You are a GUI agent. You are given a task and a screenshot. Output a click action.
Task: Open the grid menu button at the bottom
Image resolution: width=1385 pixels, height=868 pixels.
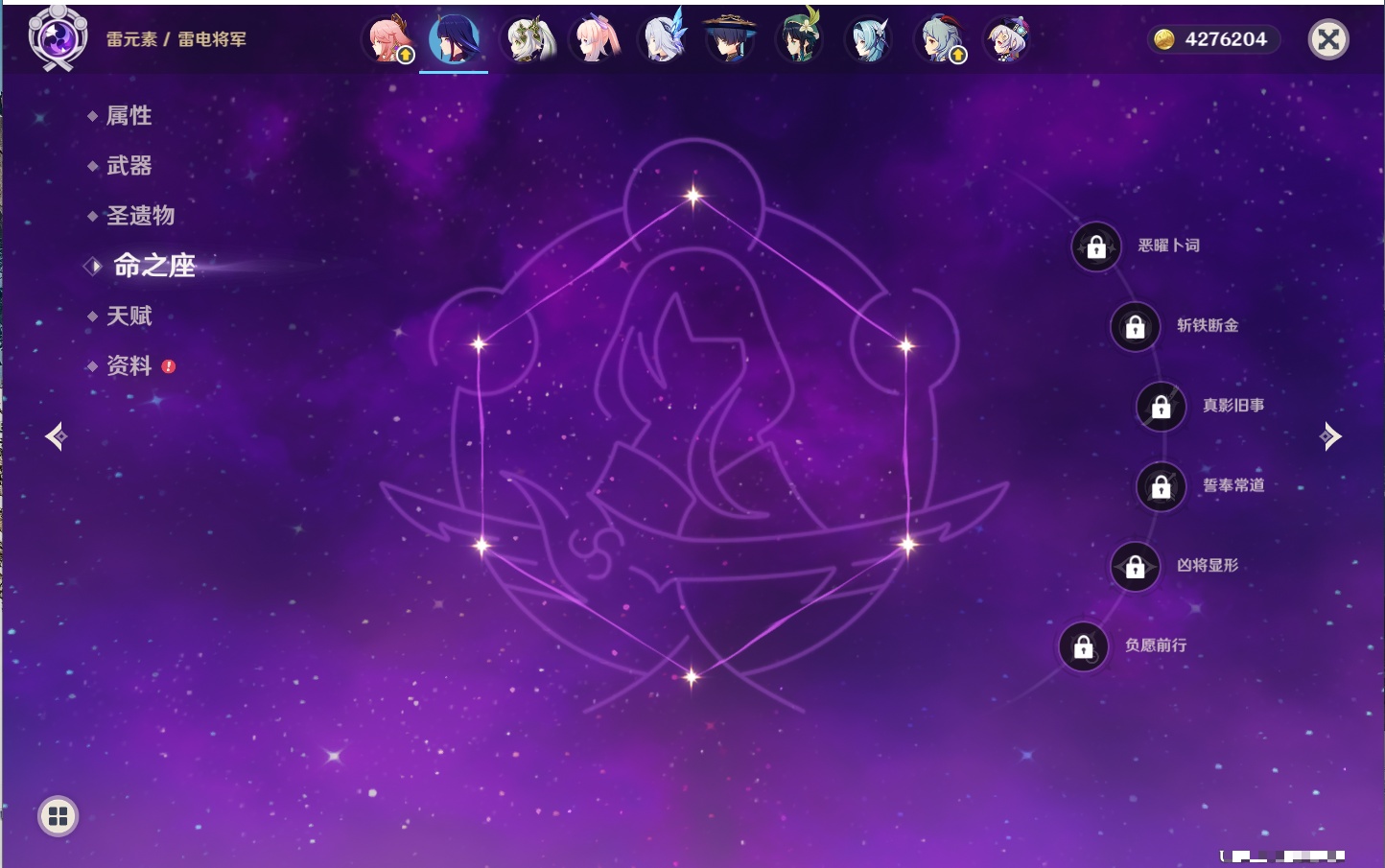(x=58, y=816)
